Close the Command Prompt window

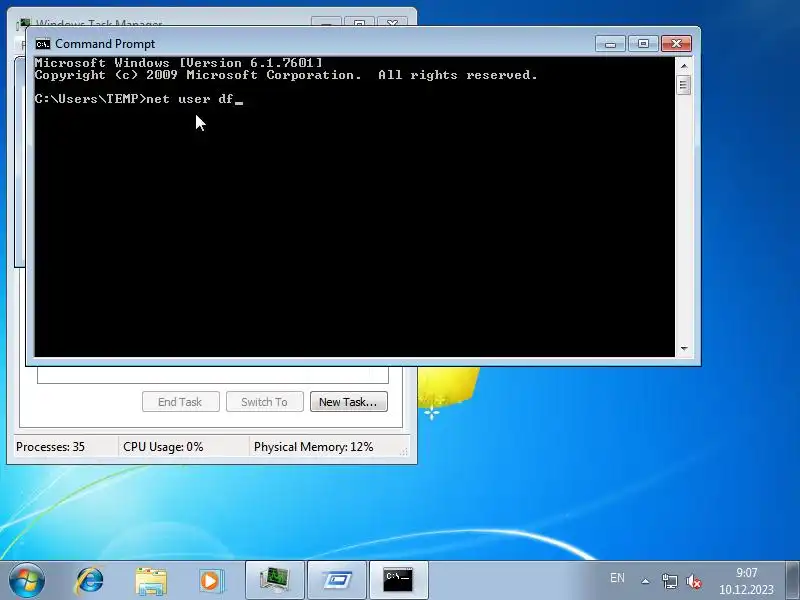[677, 44]
